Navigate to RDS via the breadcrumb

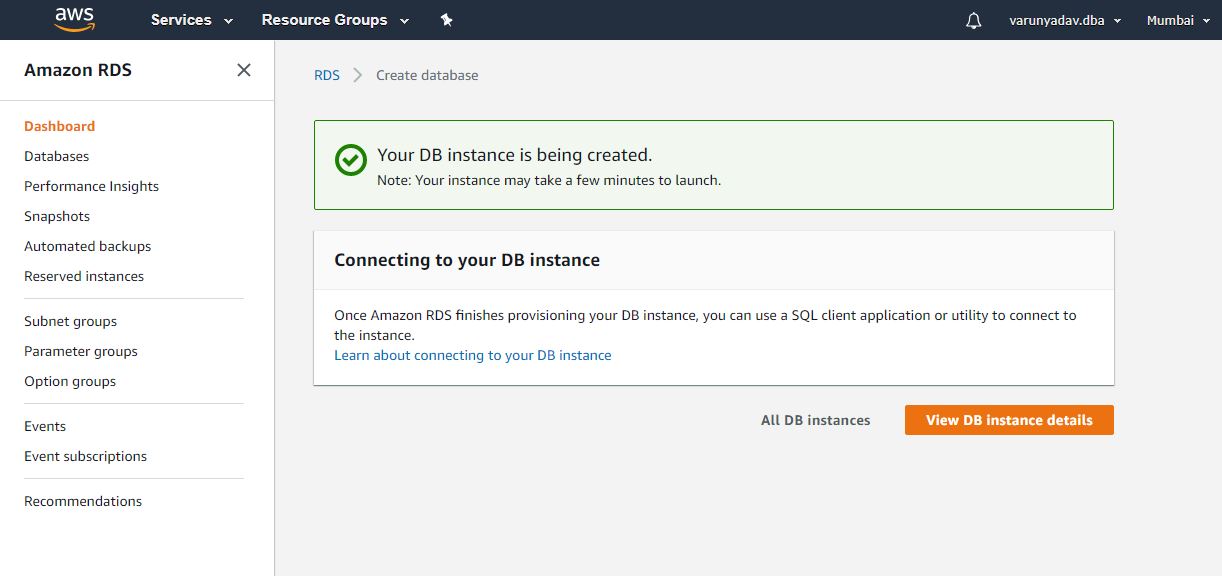(327, 75)
